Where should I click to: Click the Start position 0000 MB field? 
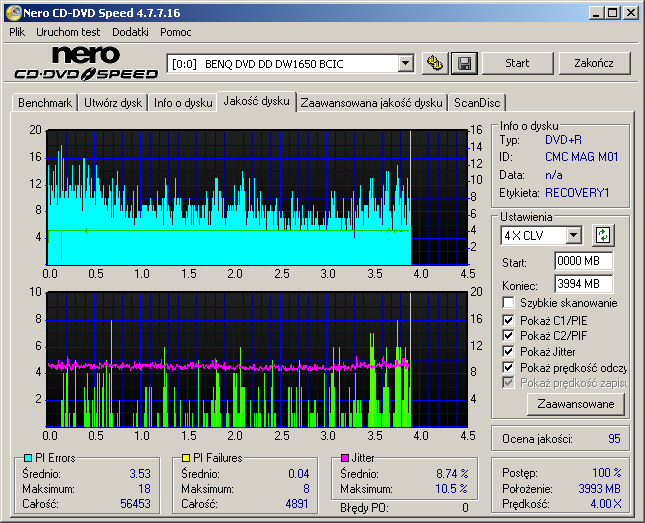click(583, 261)
